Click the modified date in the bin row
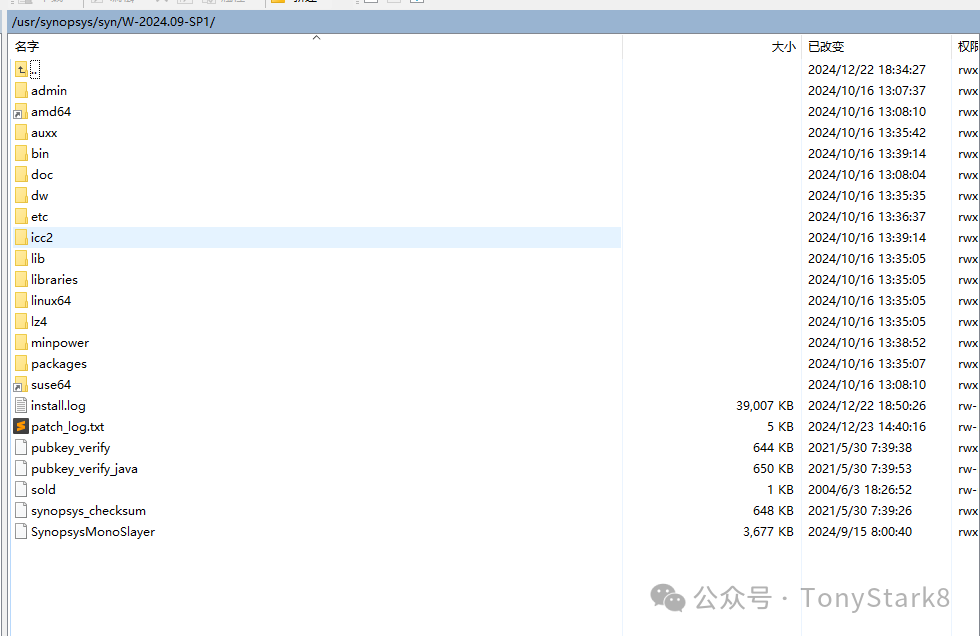This screenshot has height=636, width=980. (x=867, y=154)
